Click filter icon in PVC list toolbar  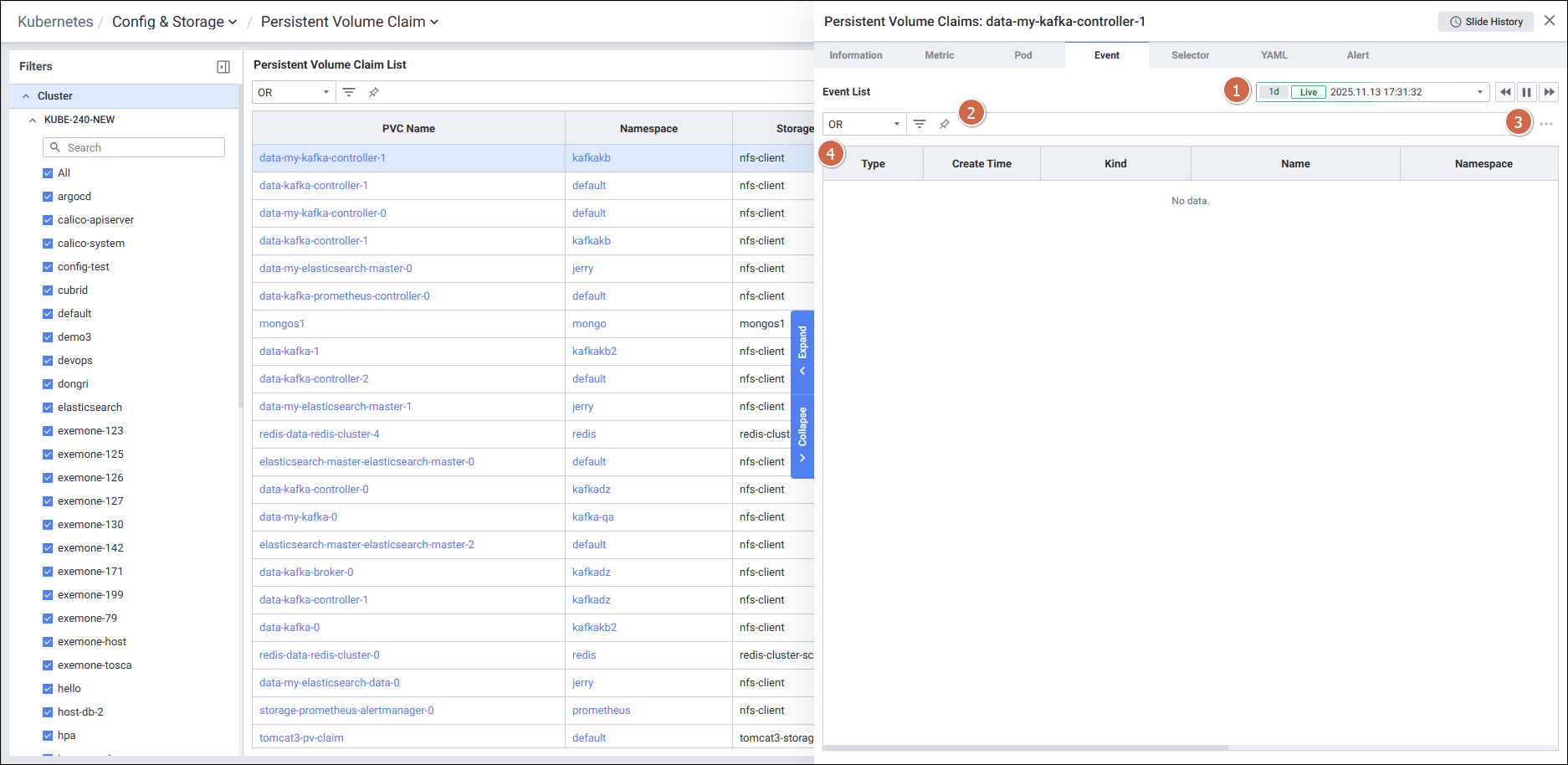(x=349, y=92)
